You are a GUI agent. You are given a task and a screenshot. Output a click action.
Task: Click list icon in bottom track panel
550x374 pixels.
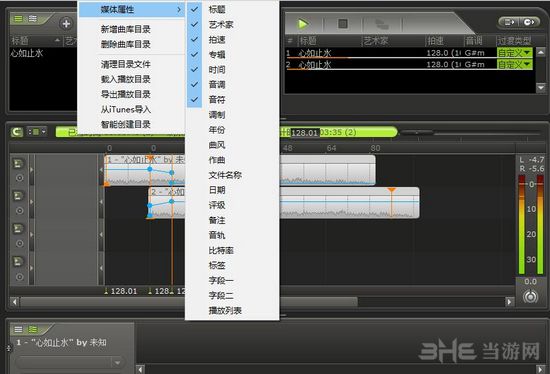(x=18, y=329)
